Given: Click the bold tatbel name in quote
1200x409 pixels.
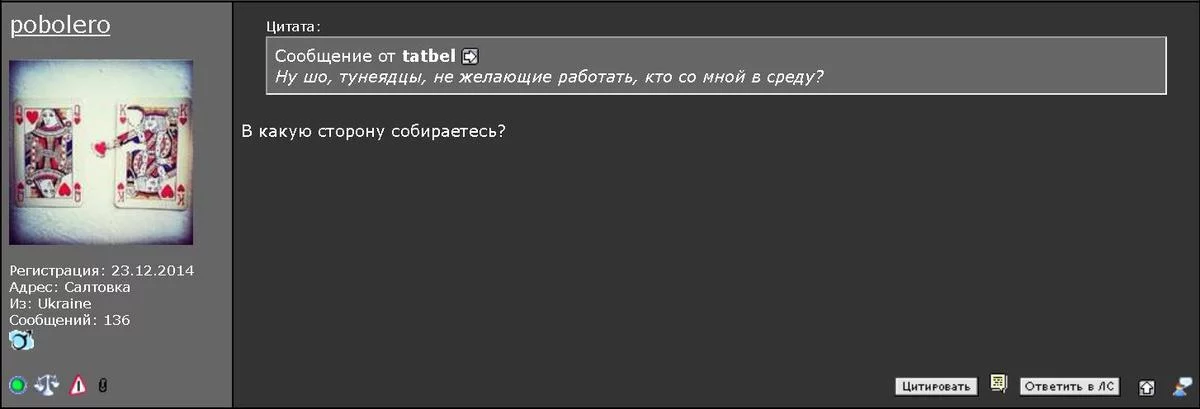Looking at the screenshot, I should [430, 57].
